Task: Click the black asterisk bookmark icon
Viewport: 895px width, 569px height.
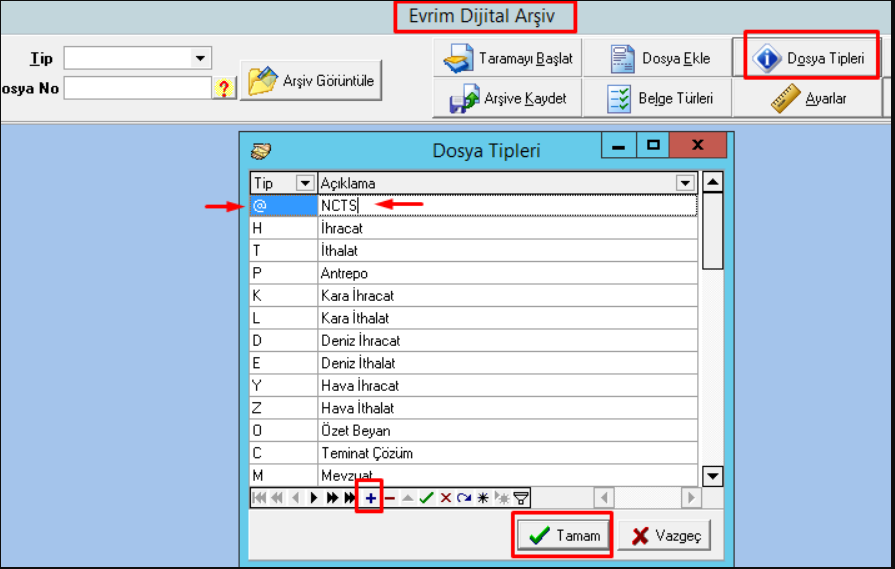Action: point(483,498)
